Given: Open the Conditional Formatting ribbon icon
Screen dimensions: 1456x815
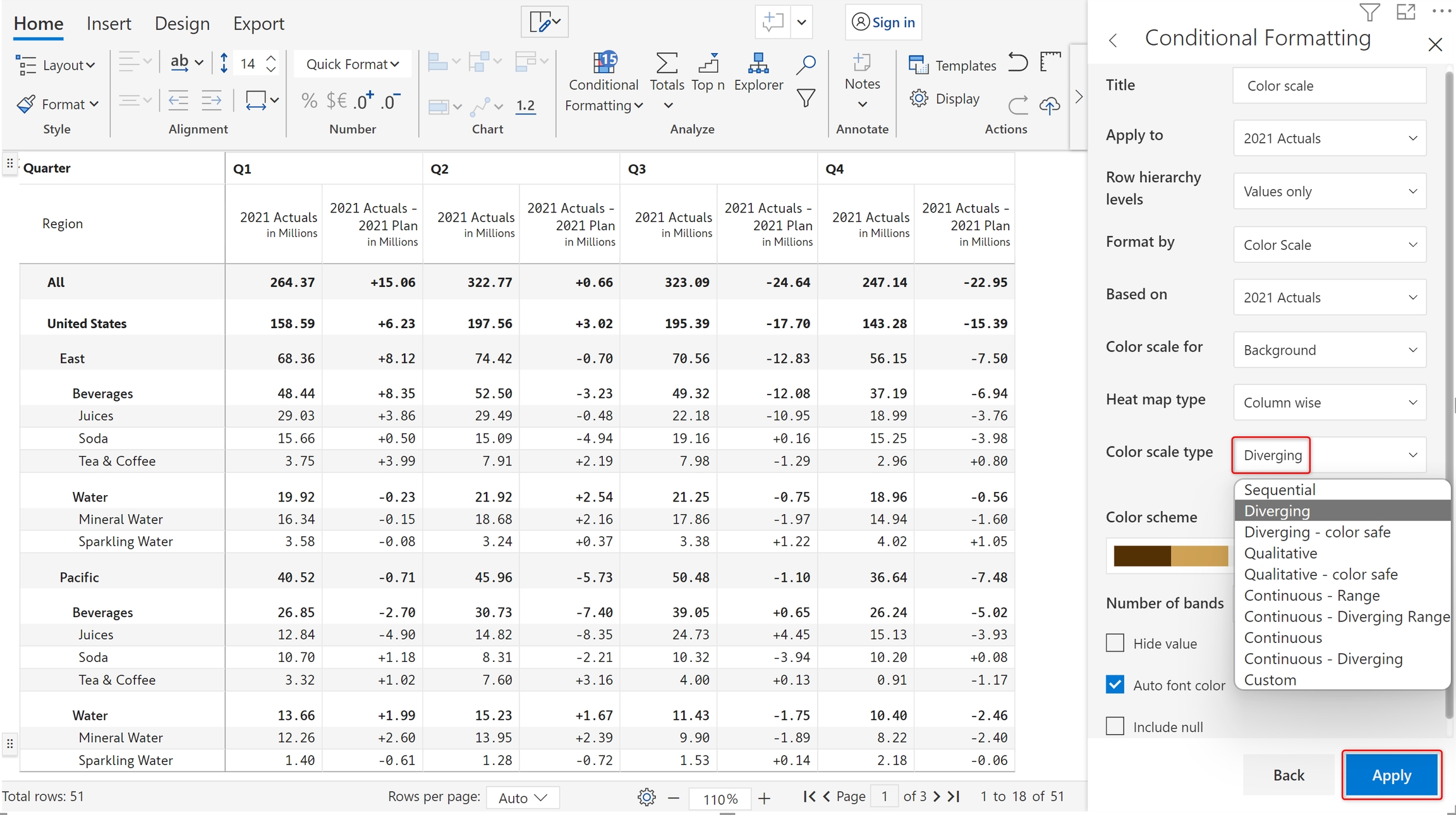Looking at the screenshot, I should tap(604, 64).
